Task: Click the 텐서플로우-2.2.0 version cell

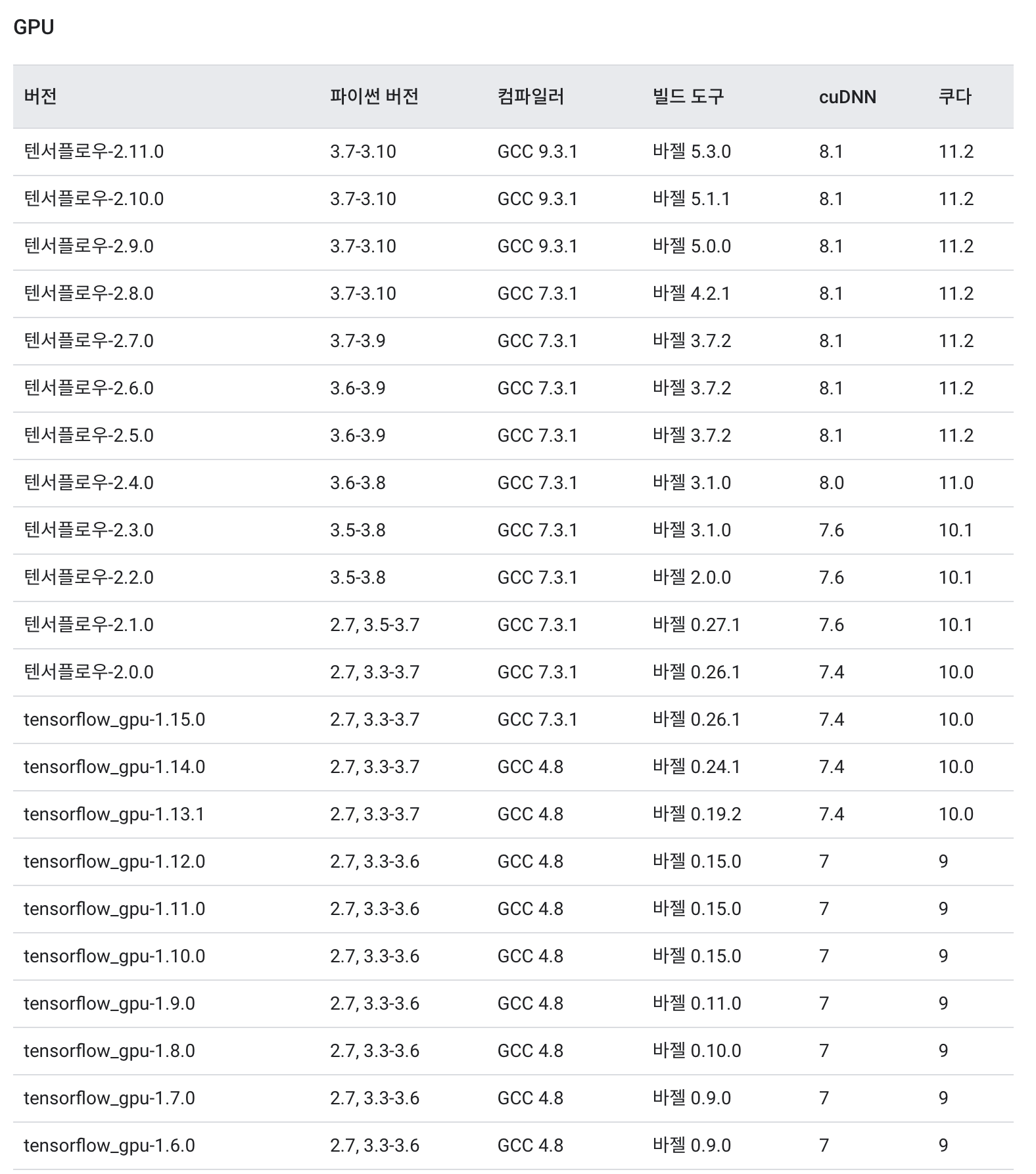Action: click(89, 578)
